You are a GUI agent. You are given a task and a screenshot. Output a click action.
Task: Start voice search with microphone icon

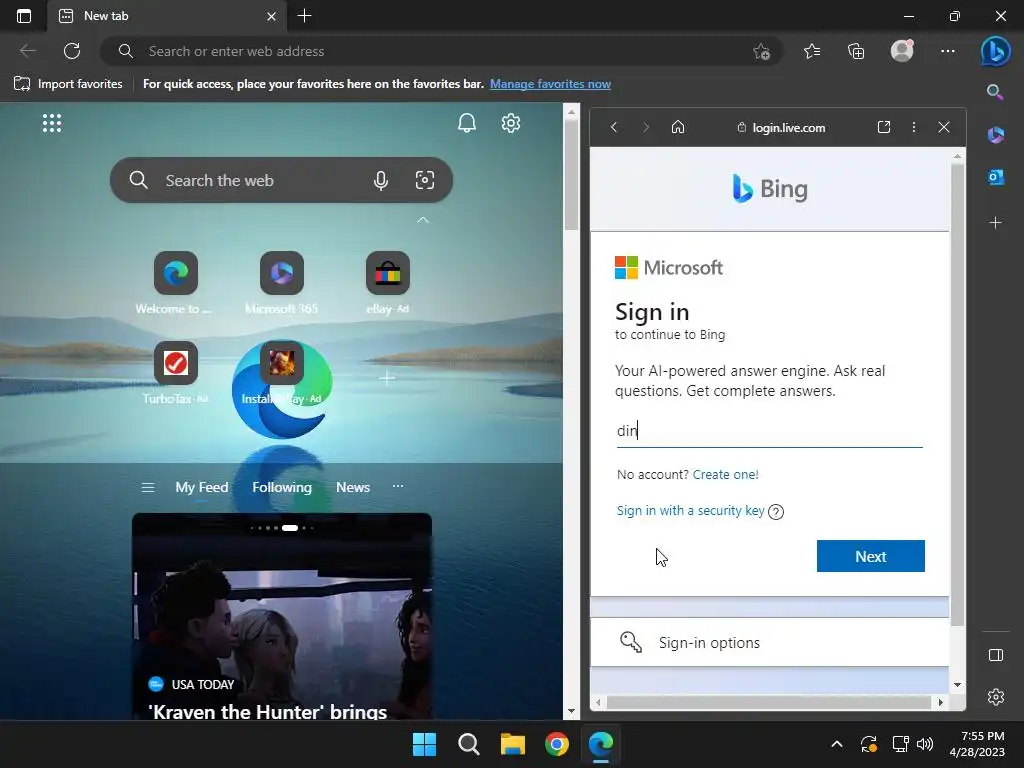click(x=381, y=180)
